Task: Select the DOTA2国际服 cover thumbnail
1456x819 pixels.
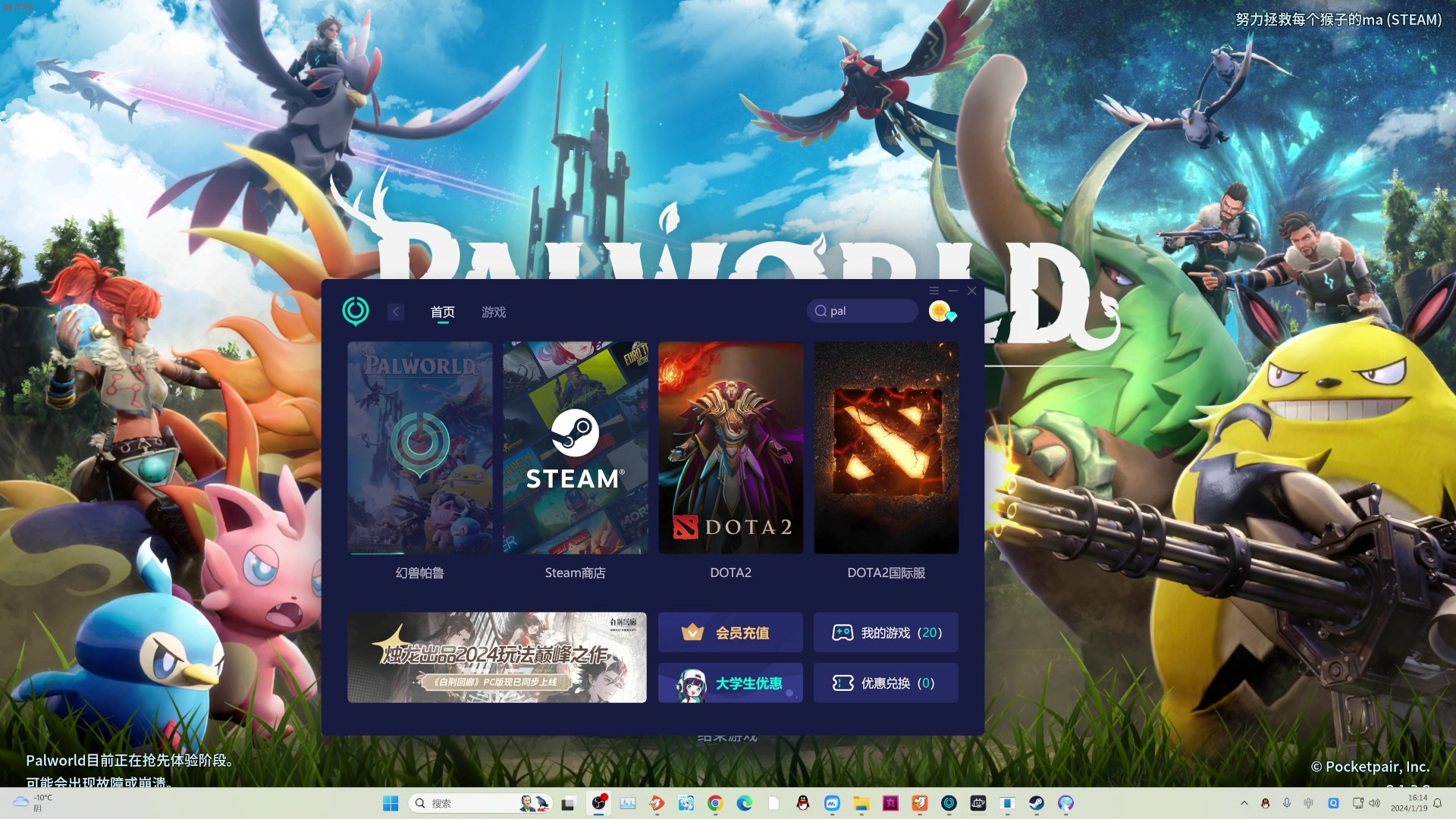Action: coord(886,447)
